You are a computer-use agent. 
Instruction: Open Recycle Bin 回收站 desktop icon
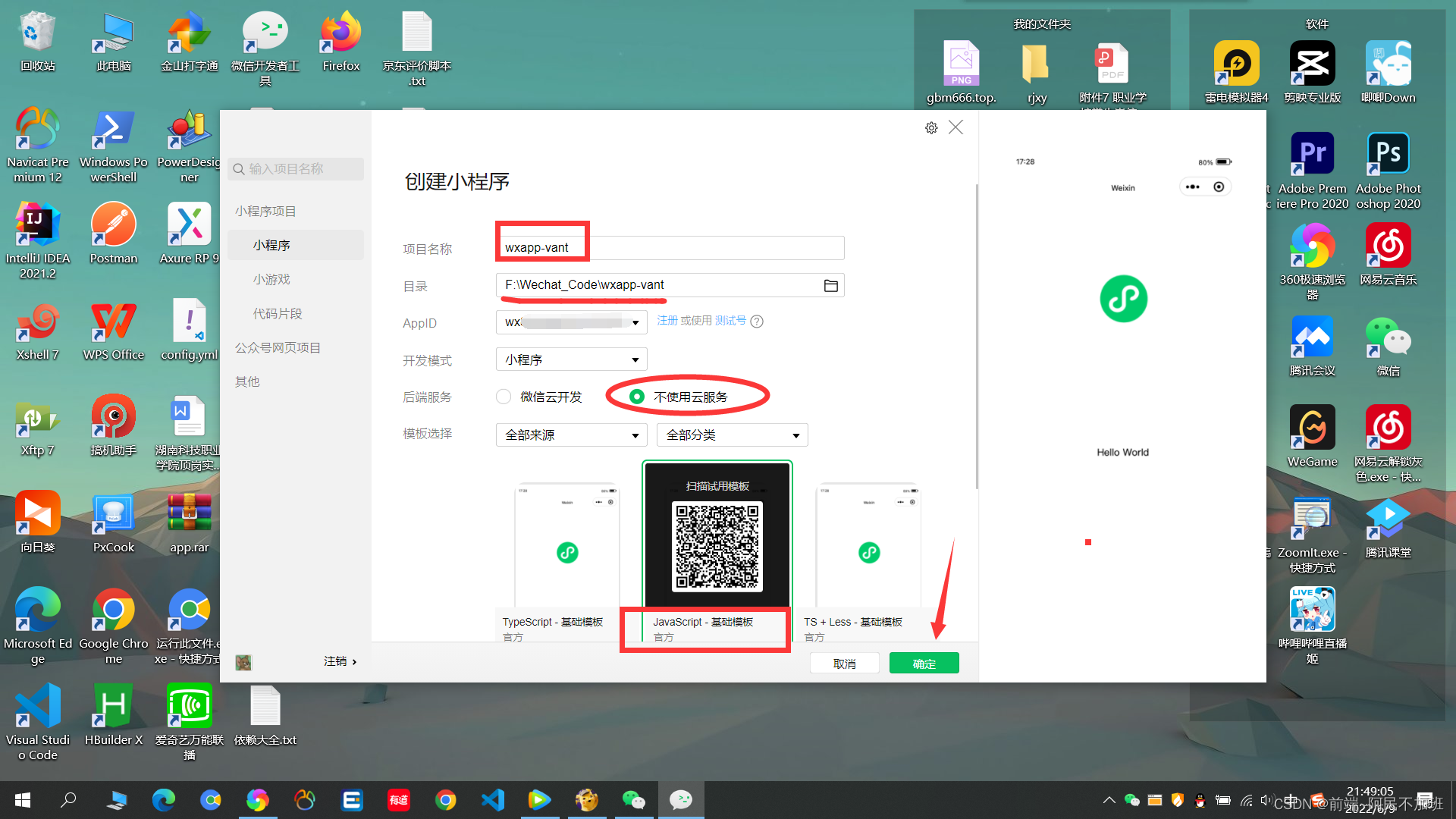click(38, 42)
